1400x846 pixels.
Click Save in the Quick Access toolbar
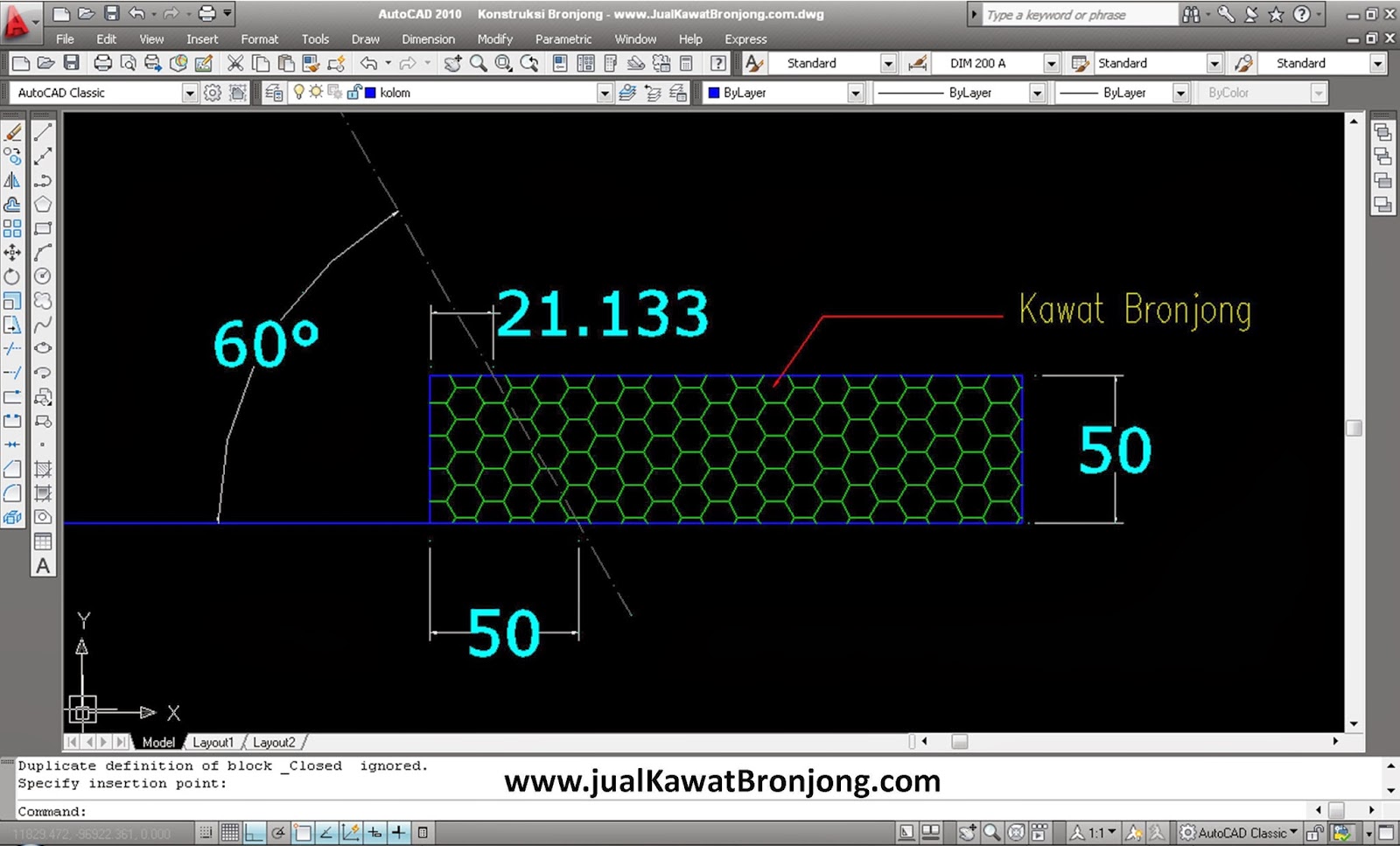pos(111,13)
